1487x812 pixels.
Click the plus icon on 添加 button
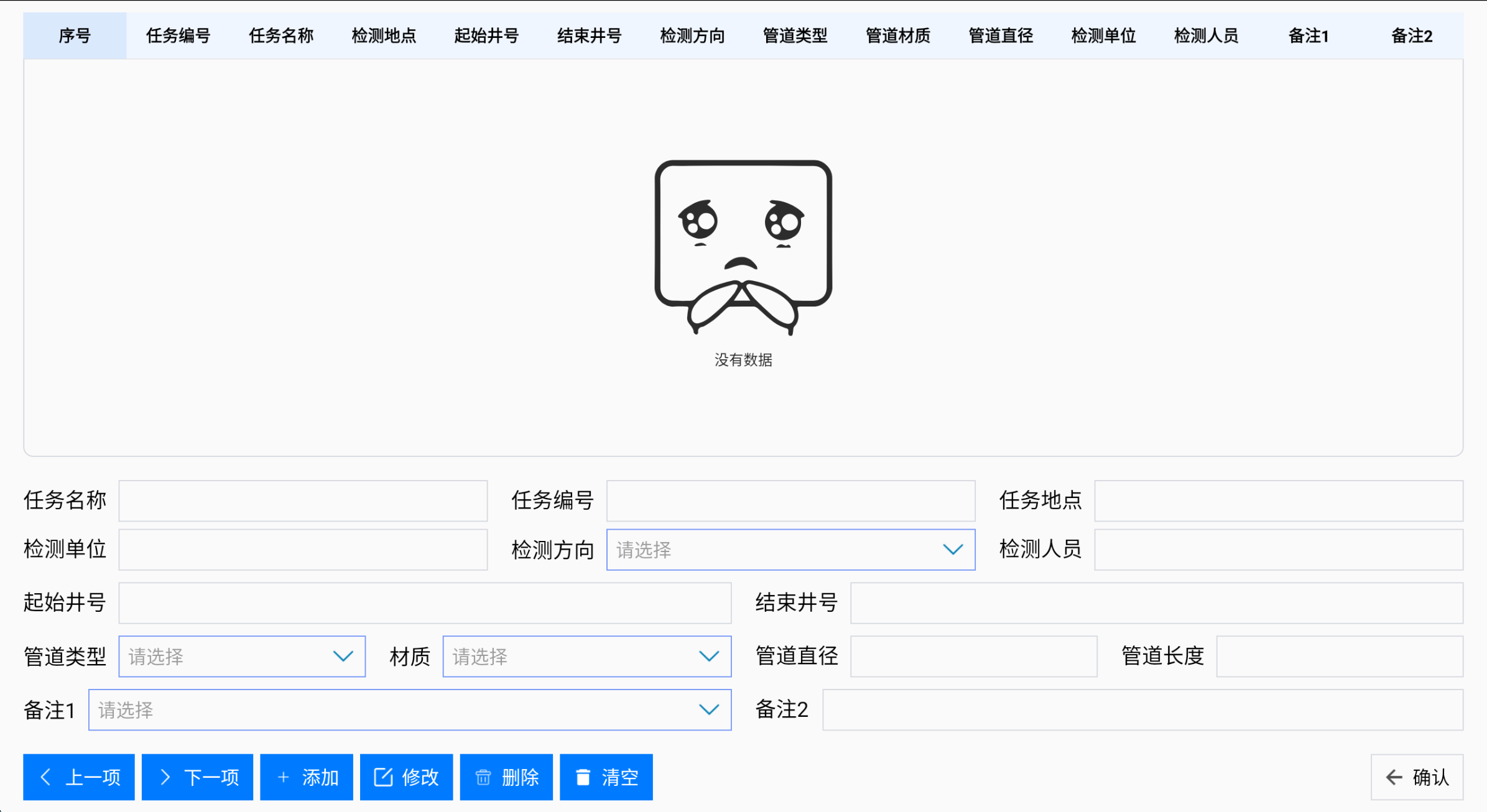[283, 777]
